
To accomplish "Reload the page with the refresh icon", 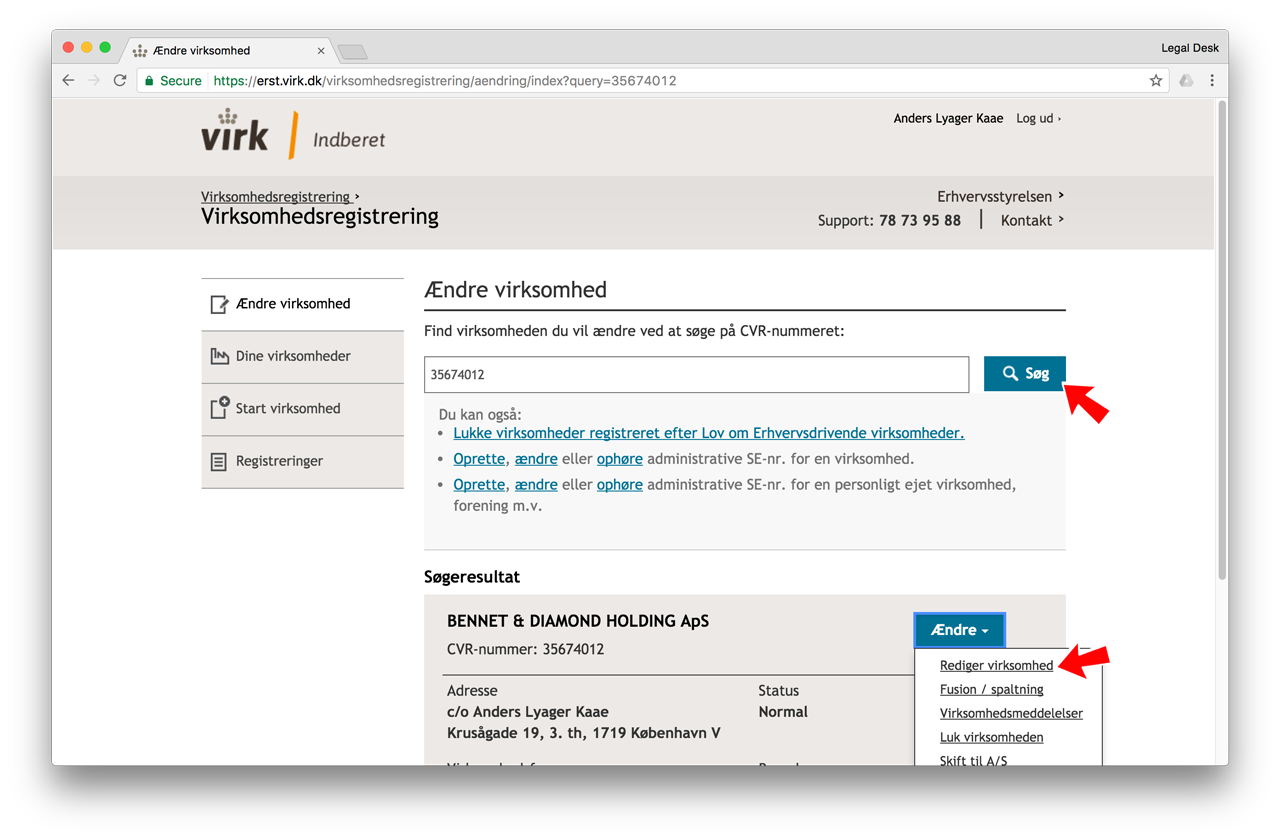I will [x=120, y=80].
